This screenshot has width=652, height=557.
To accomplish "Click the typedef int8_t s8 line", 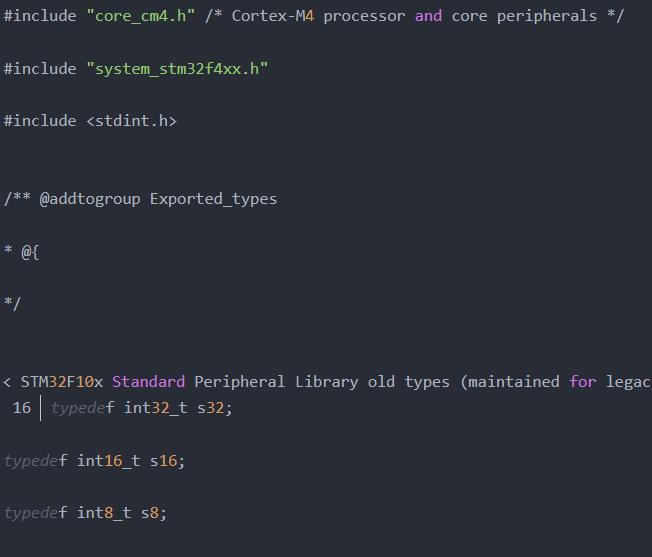I will point(85,513).
